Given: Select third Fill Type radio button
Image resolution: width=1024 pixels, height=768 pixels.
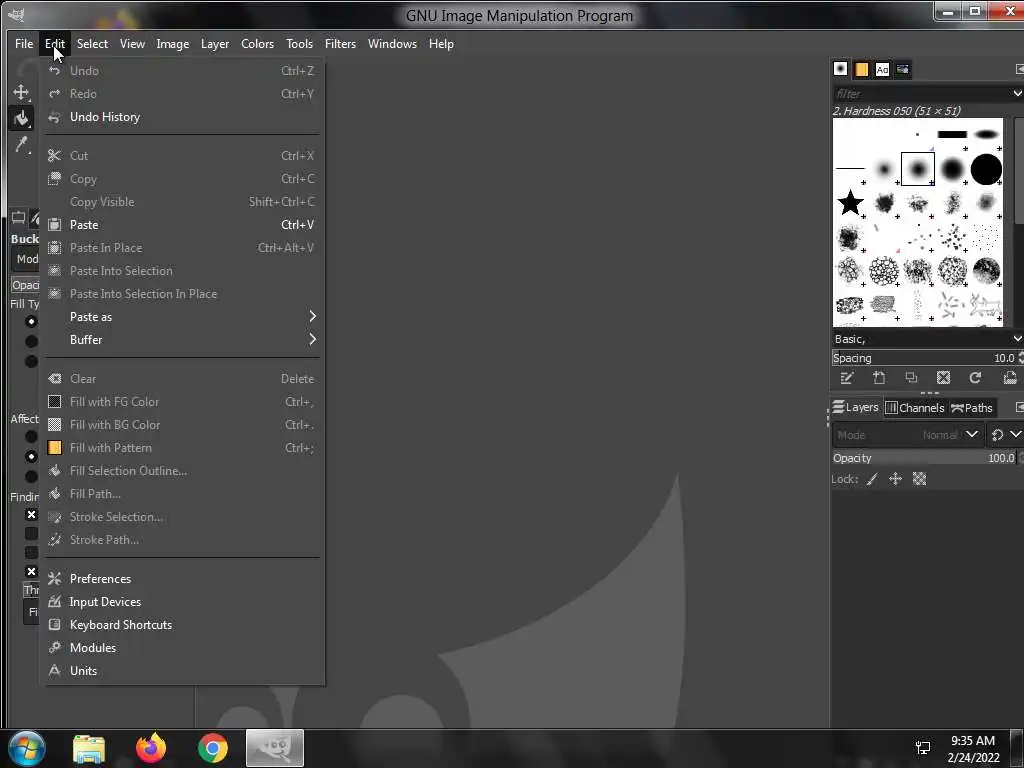Looking at the screenshot, I should 31,361.
